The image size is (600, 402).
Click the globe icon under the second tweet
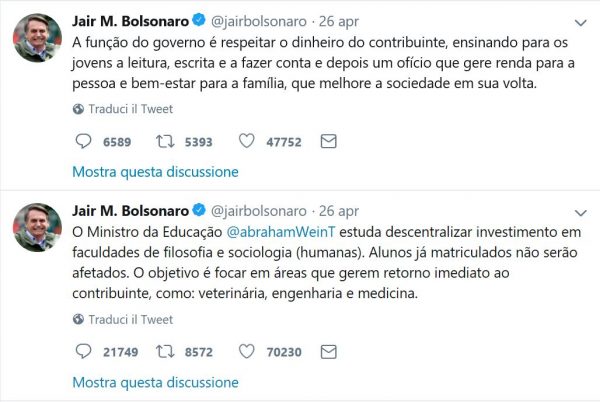click(78, 320)
